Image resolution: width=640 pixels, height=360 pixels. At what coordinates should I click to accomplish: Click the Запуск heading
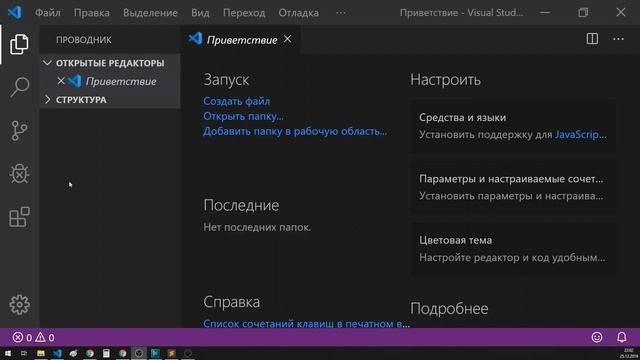pos(226,80)
